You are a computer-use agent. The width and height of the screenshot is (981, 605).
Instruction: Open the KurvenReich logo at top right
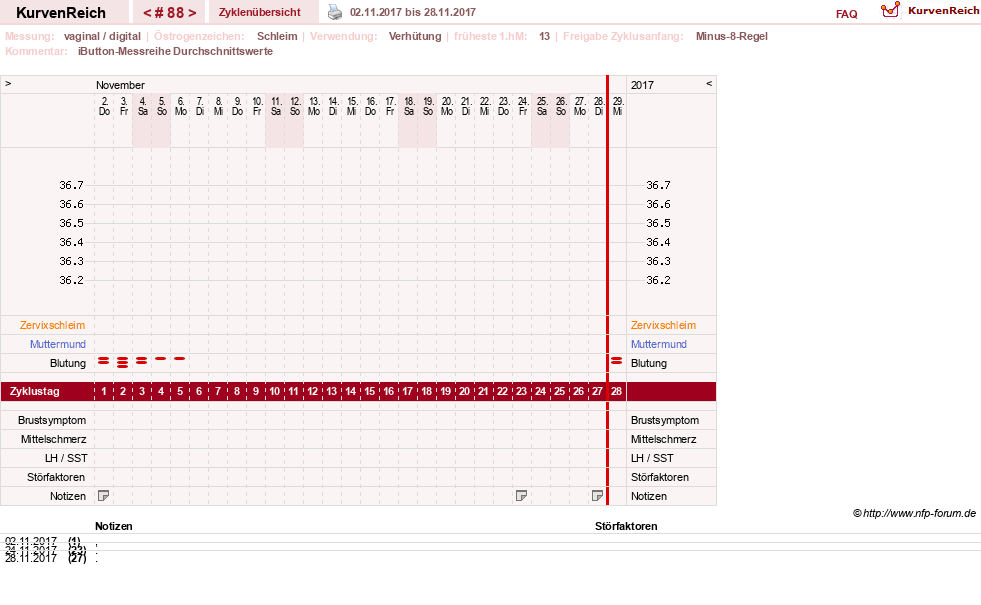coord(930,10)
